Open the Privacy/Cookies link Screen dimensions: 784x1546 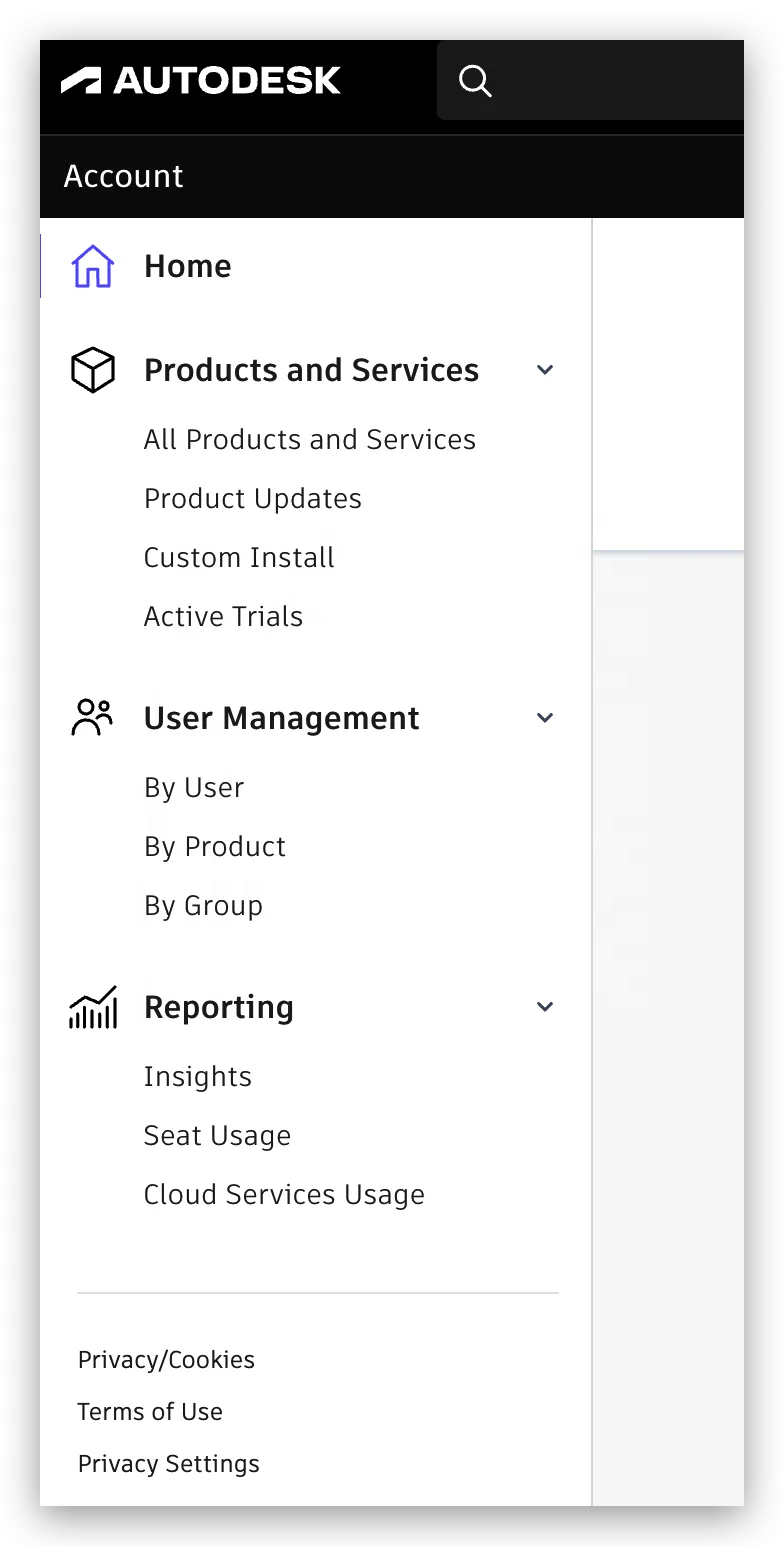click(166, 1360)
